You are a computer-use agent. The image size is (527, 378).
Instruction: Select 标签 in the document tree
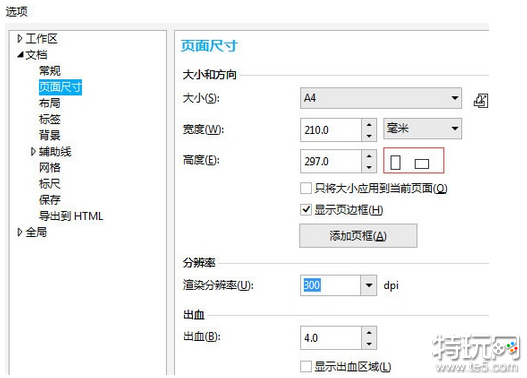[50, 119]
